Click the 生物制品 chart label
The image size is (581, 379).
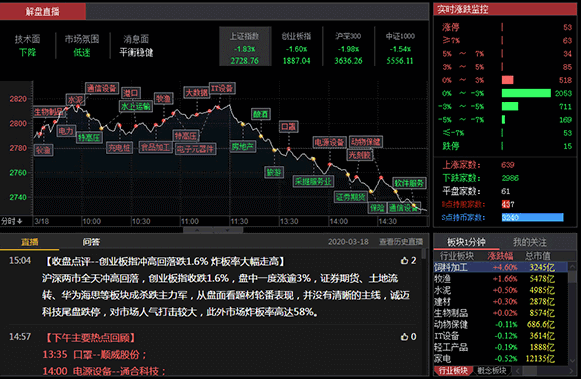pyautogui.click(x=49, y=112)
